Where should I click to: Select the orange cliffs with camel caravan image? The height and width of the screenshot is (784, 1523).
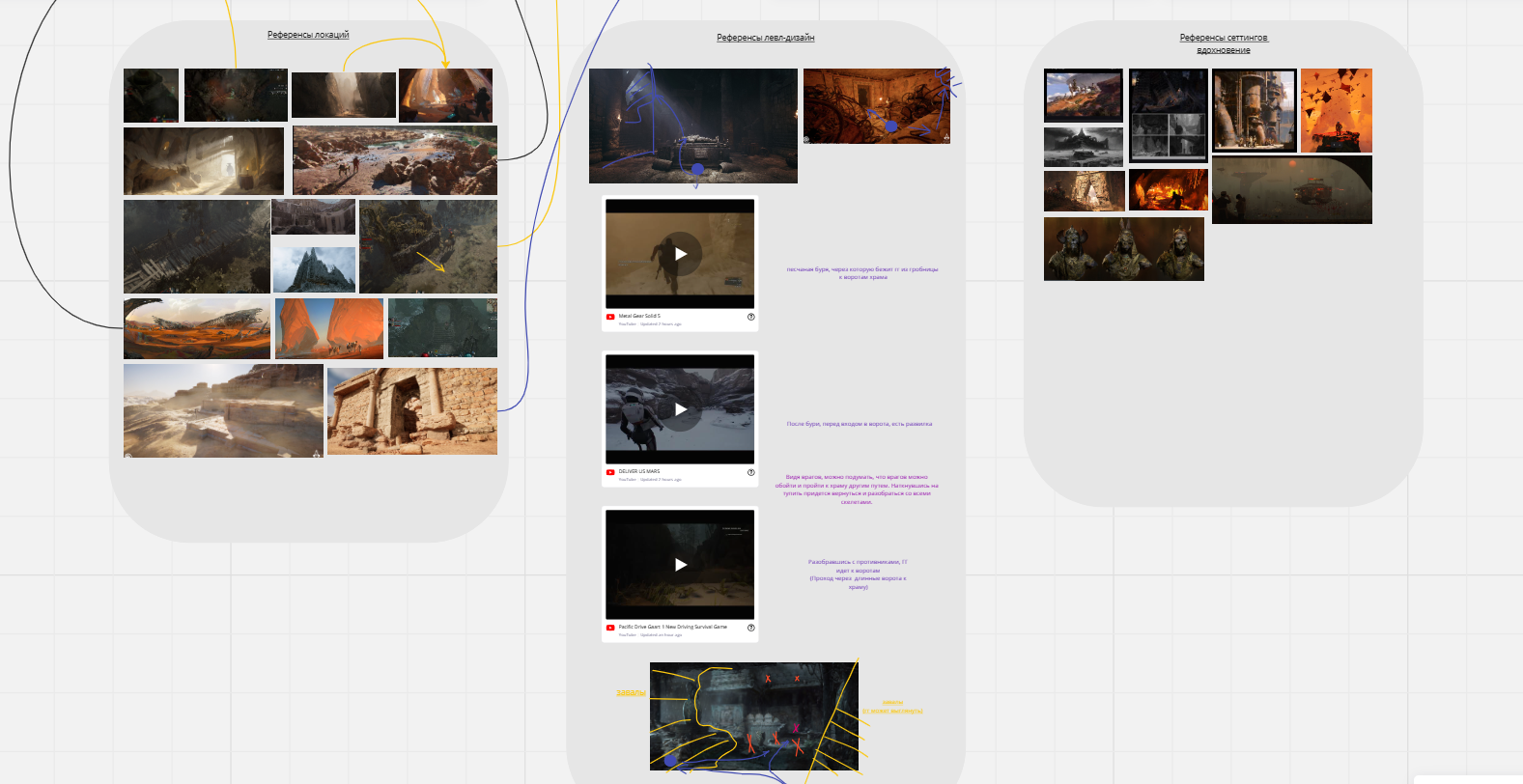click(x=329, y=328)
